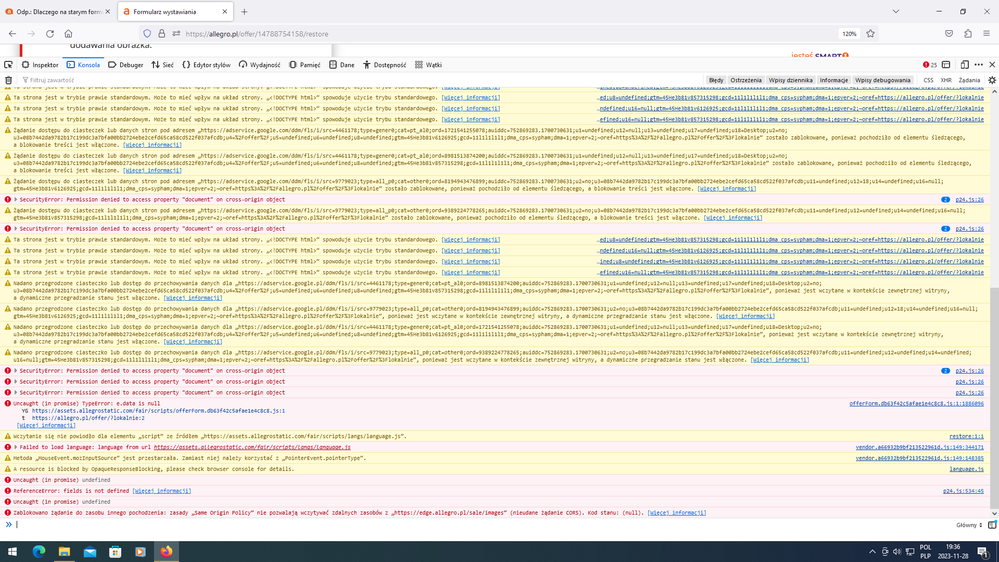Screen dimensions: 999x562
Task: Open tracking protection shield icon
Action: [x=147, y=34]
